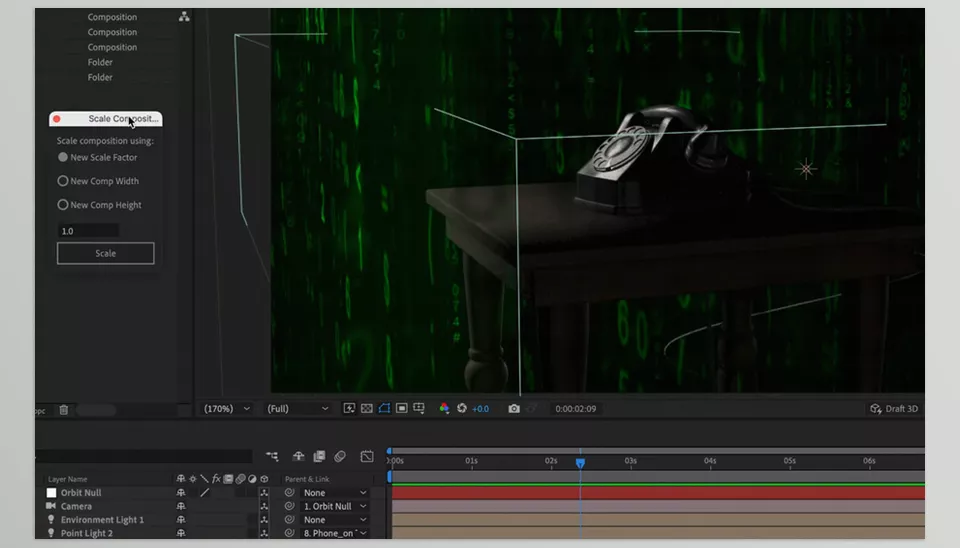Open parent dropdown showing 8. Phone_on

[334, 533]
